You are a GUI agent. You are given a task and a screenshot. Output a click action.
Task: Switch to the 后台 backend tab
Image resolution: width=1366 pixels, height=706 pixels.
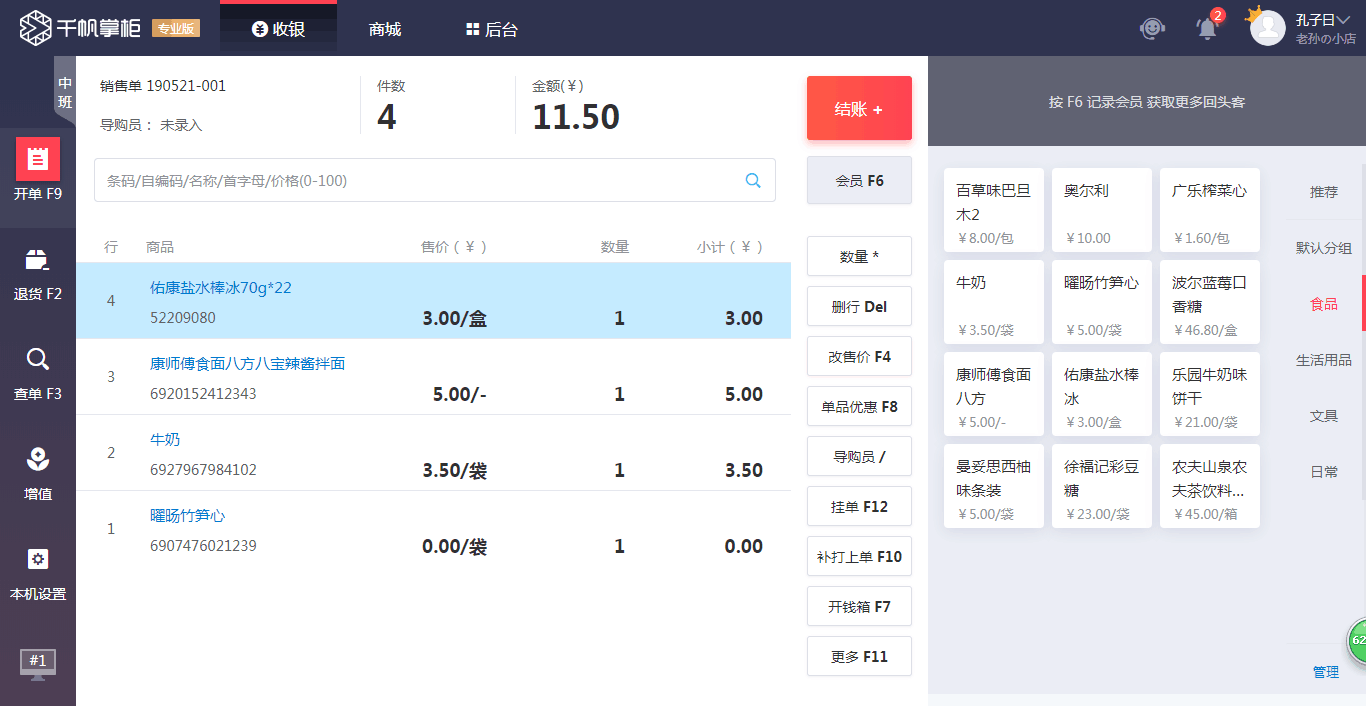tap(490, 29)
